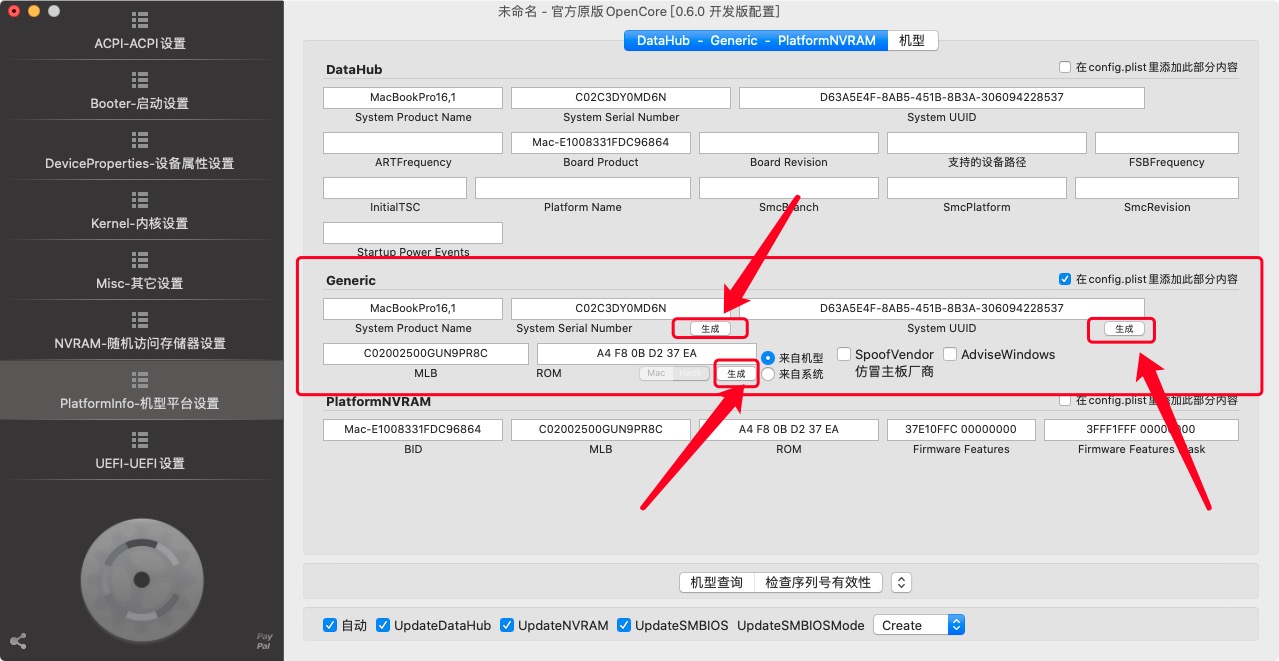Select the 来自系统 radio button
Screen dimensions: 1279x661
768,373
